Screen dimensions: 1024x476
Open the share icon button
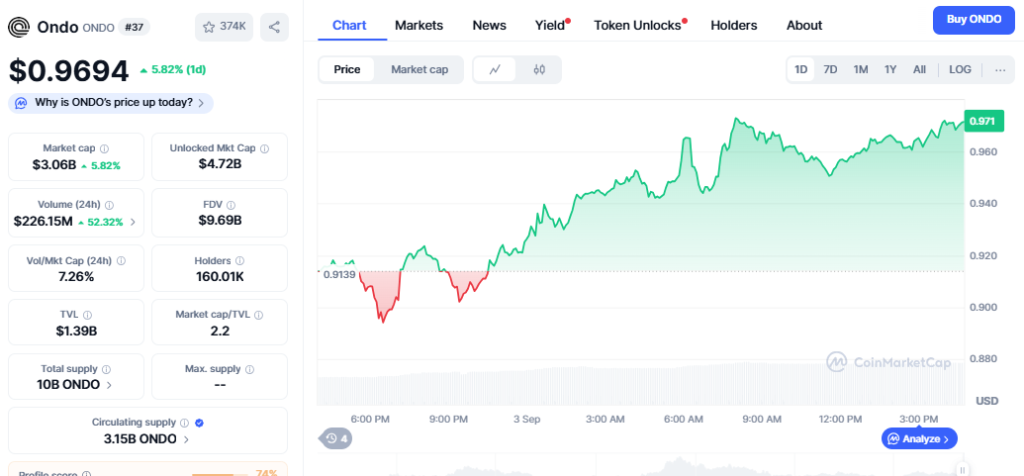pos(274,27)
